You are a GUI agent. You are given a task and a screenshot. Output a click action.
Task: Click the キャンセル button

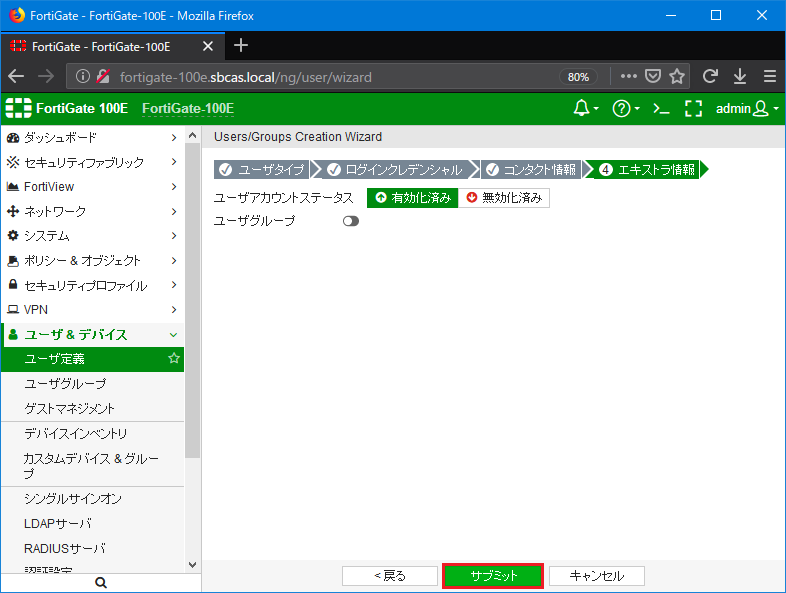pos(597,575)
